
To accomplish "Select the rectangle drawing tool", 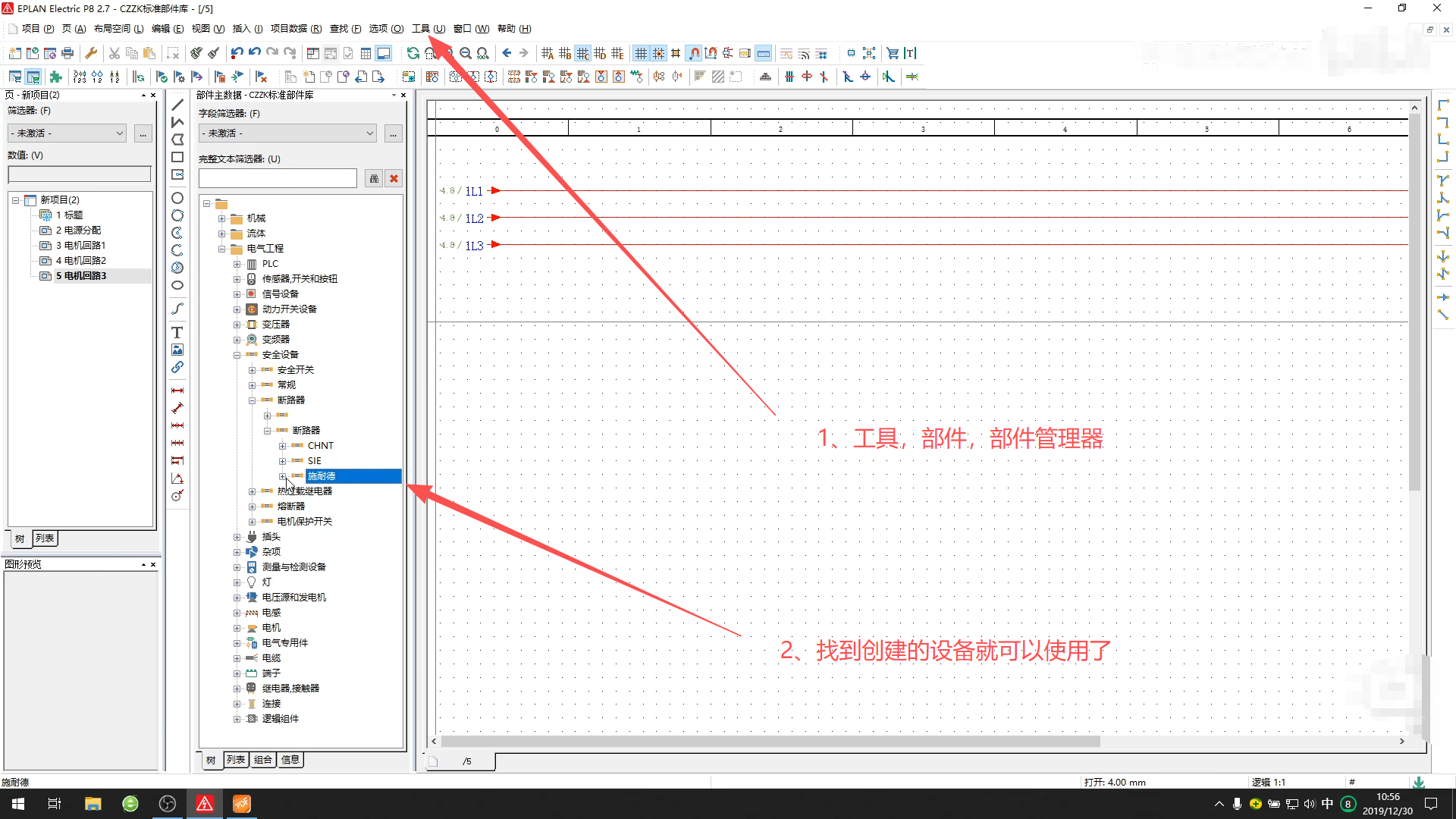I will click(x=177, y=157).
